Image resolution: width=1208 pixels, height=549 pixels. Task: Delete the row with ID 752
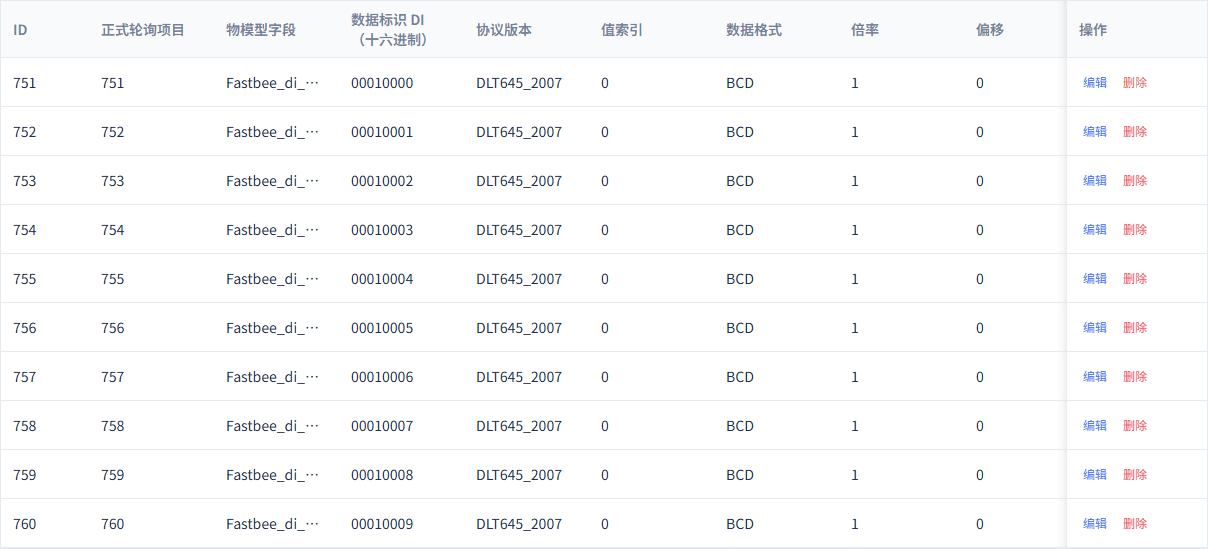pyautogui.click(x=1135, y=132)
